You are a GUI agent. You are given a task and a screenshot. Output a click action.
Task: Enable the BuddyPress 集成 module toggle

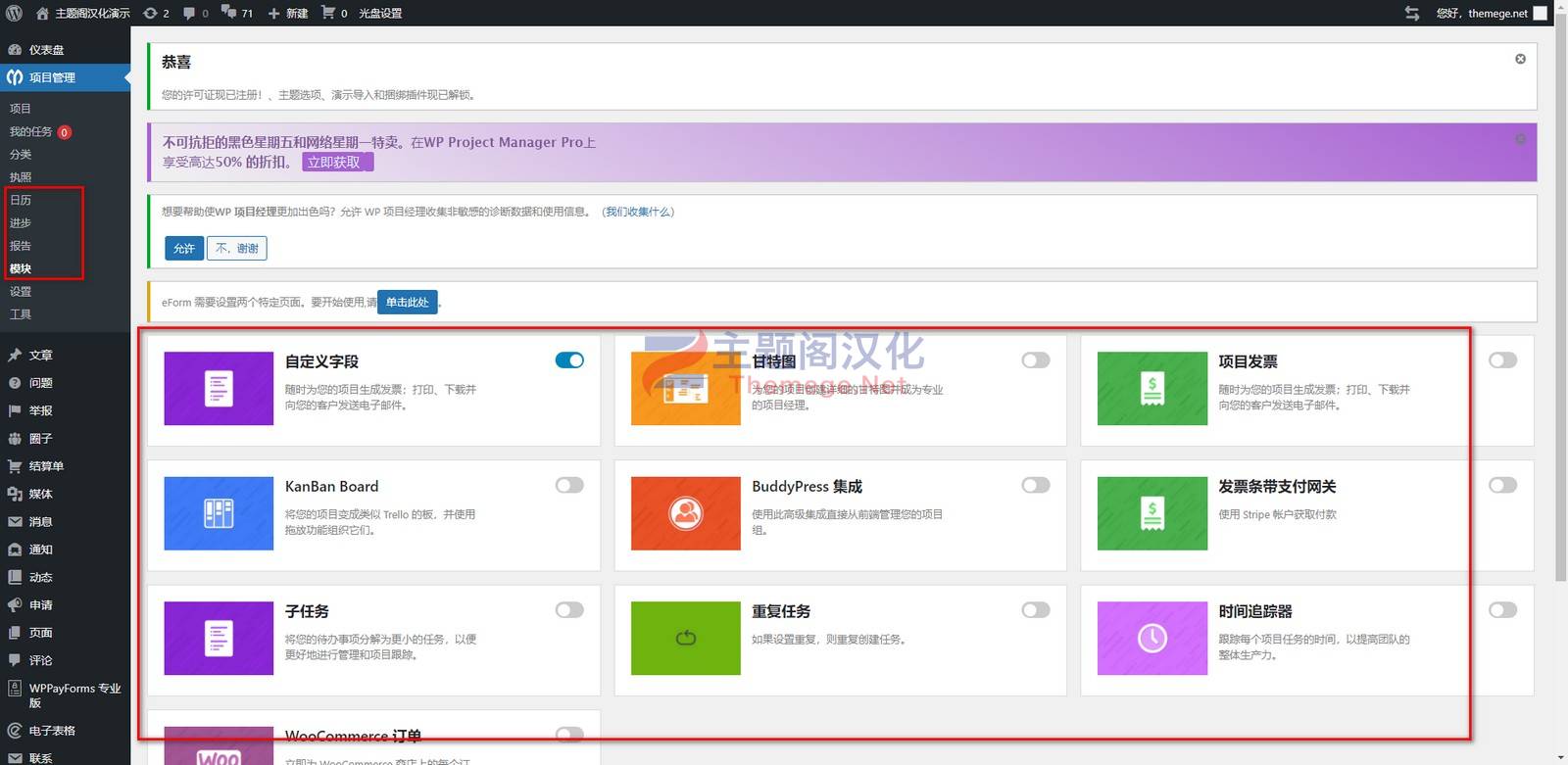click(1036, 485)
